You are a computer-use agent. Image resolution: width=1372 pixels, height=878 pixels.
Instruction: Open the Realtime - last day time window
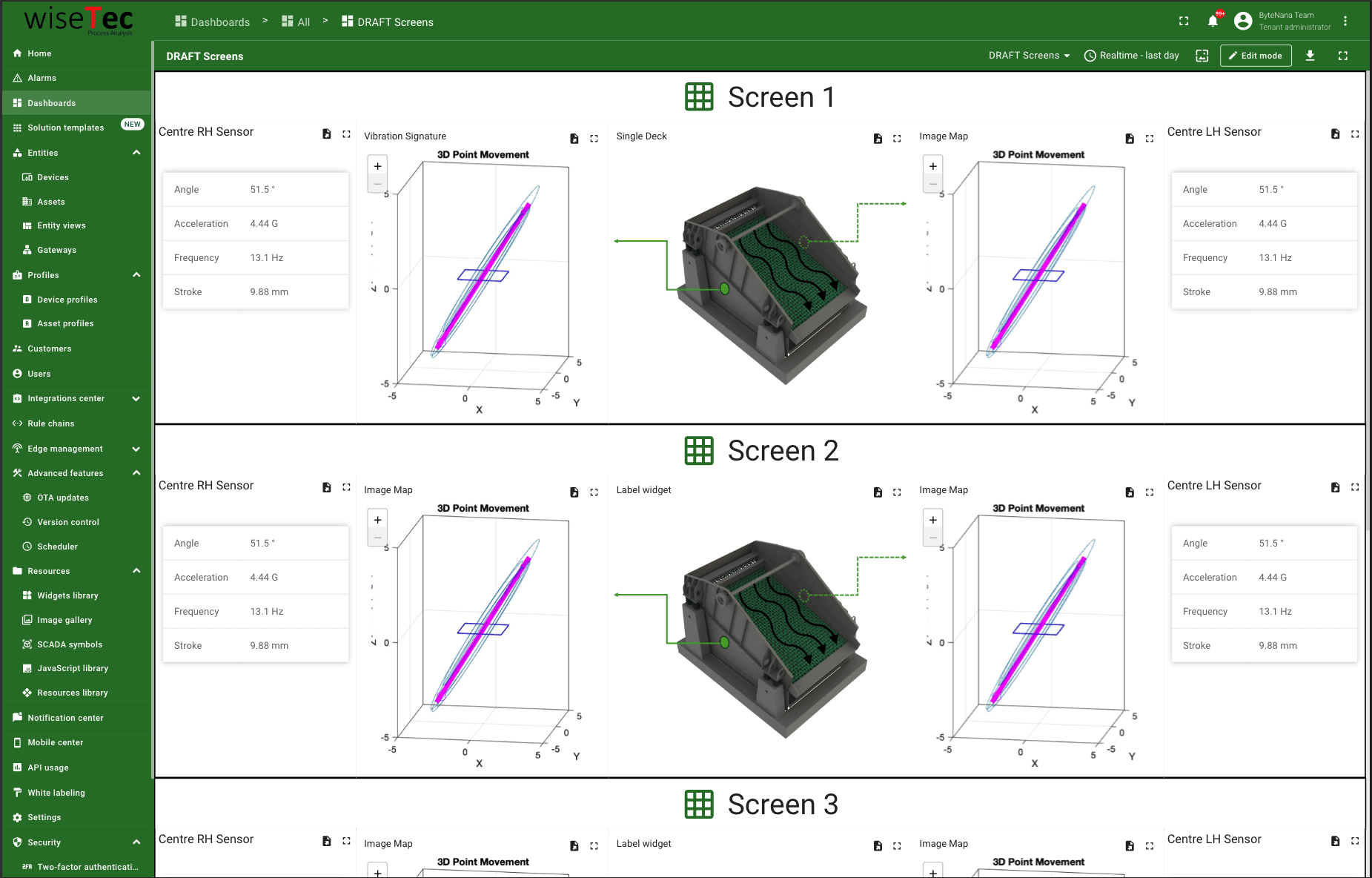(x=1132, y=56)
